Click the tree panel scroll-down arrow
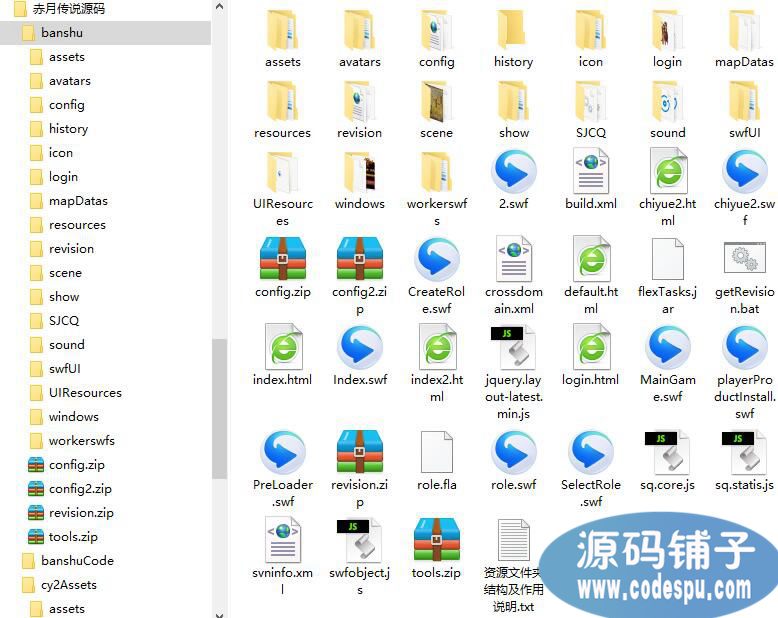Viewport: 778px width, 618px height. click(219, 614)
